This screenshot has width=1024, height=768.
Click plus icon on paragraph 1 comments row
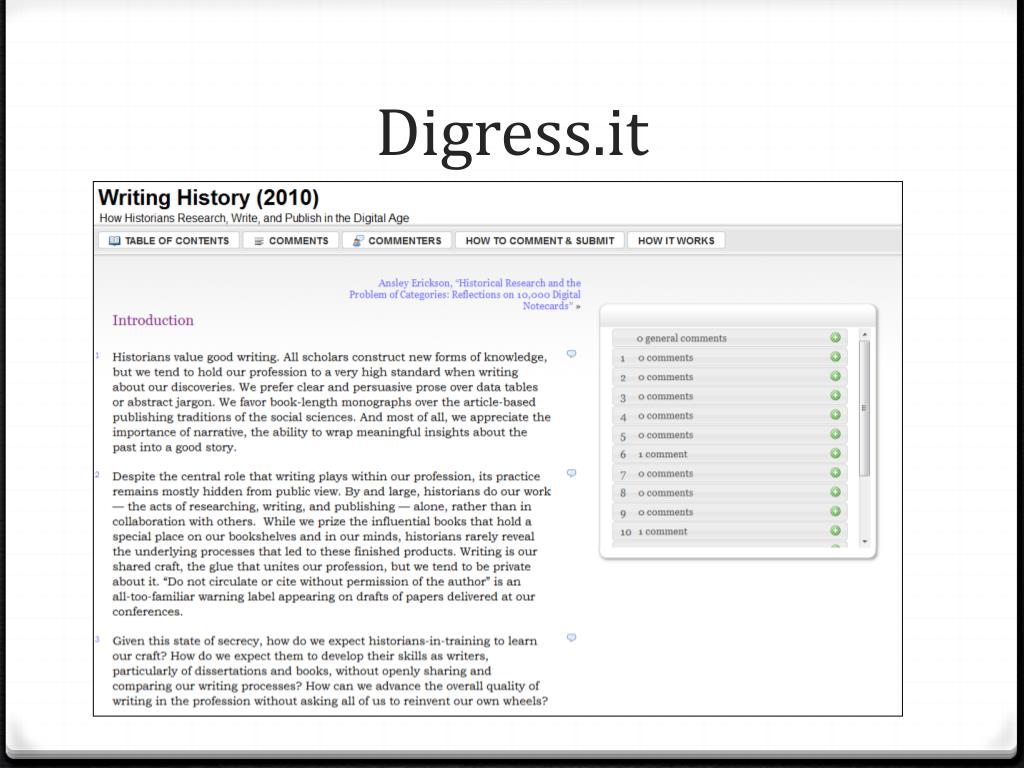(x=835, y=357)
